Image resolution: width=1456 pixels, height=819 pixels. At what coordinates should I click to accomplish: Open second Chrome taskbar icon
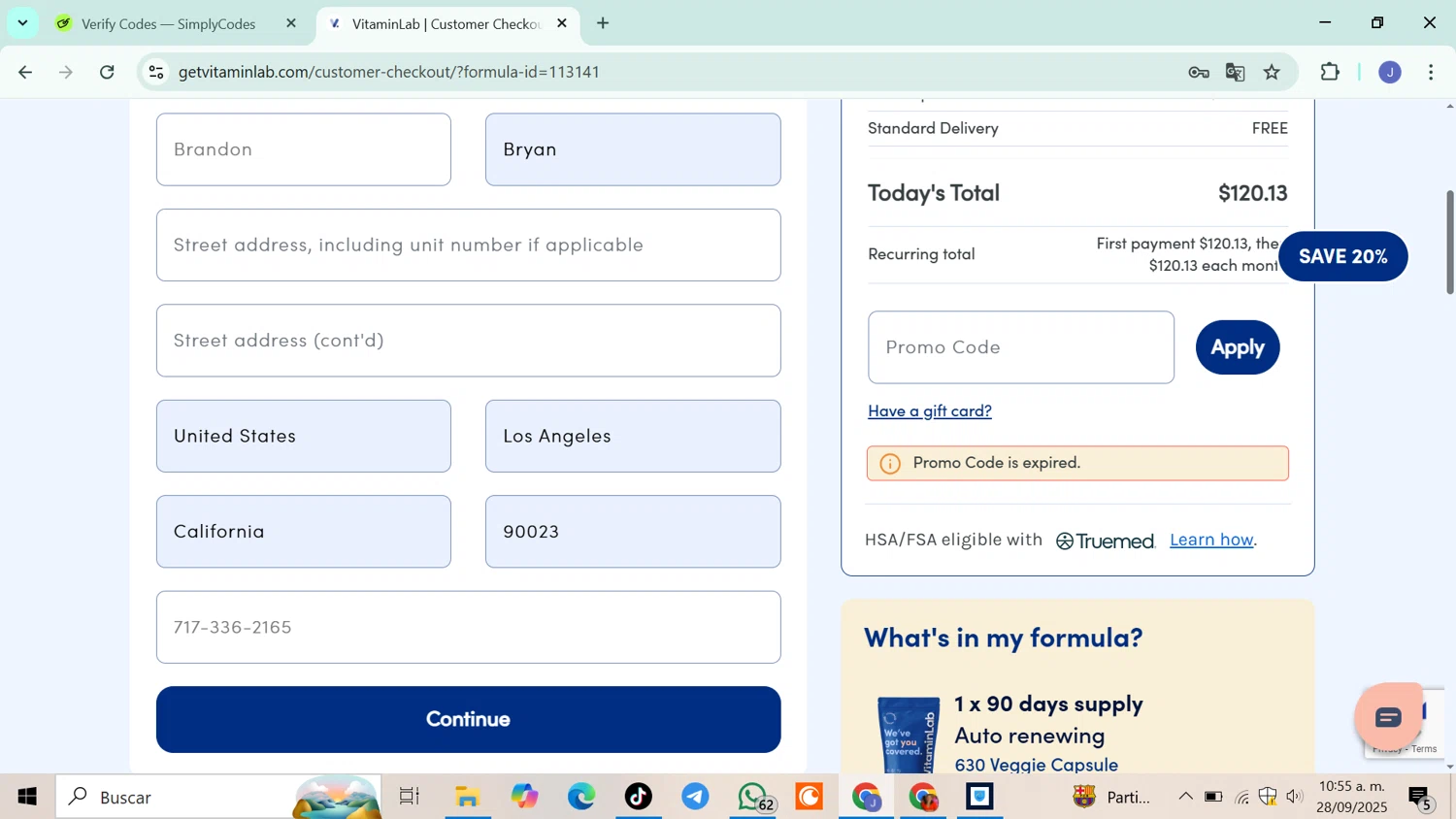click(923, 797)
